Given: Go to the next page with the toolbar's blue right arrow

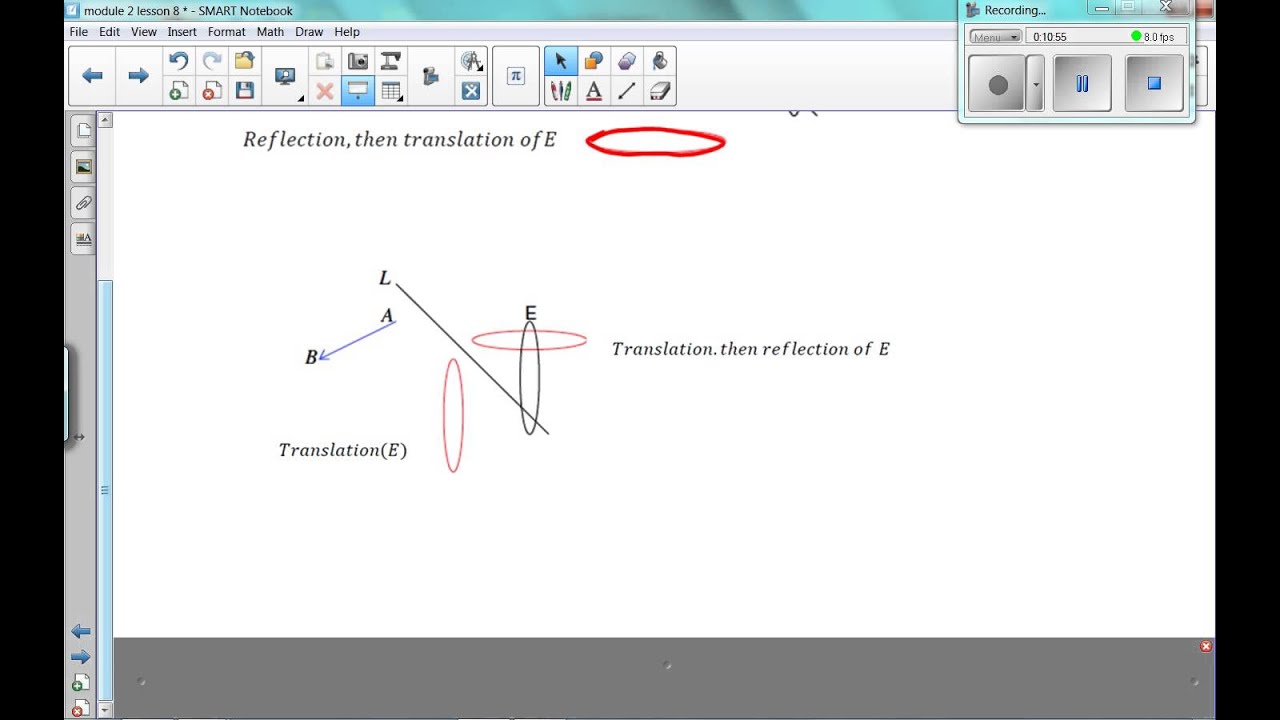Looking at the screenshot, I should 138,76.
